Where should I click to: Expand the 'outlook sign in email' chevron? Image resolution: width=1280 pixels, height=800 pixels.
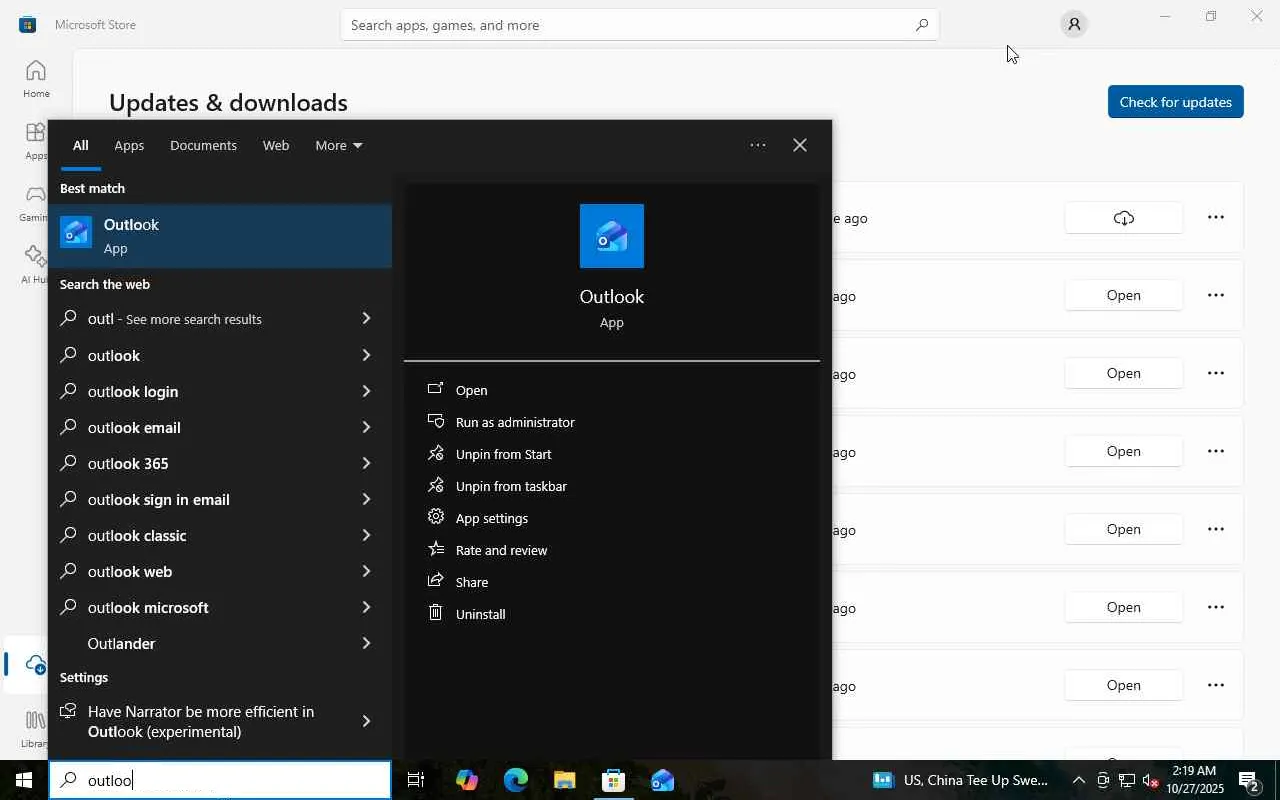[366, 499]
